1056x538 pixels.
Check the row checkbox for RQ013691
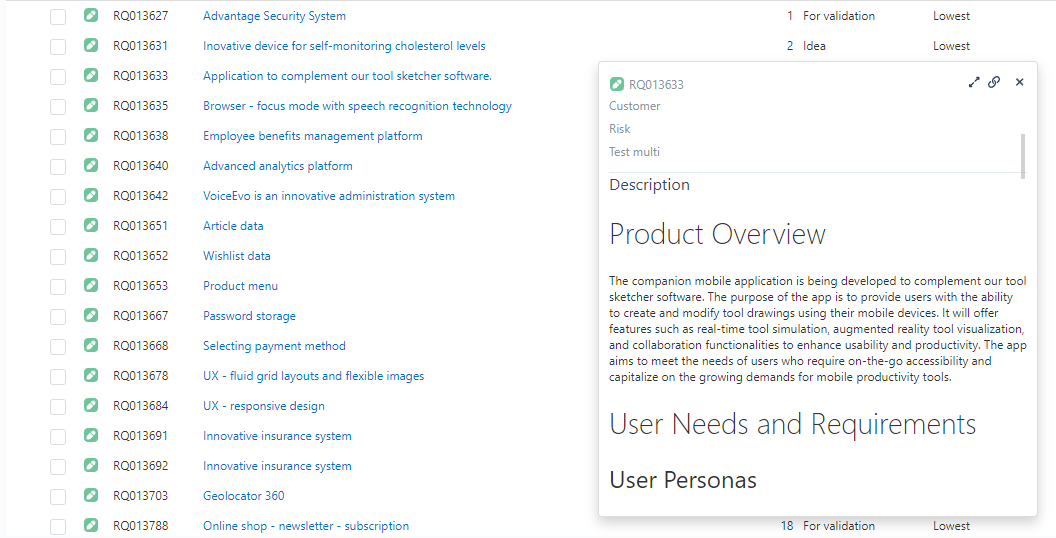pos(58,436)
